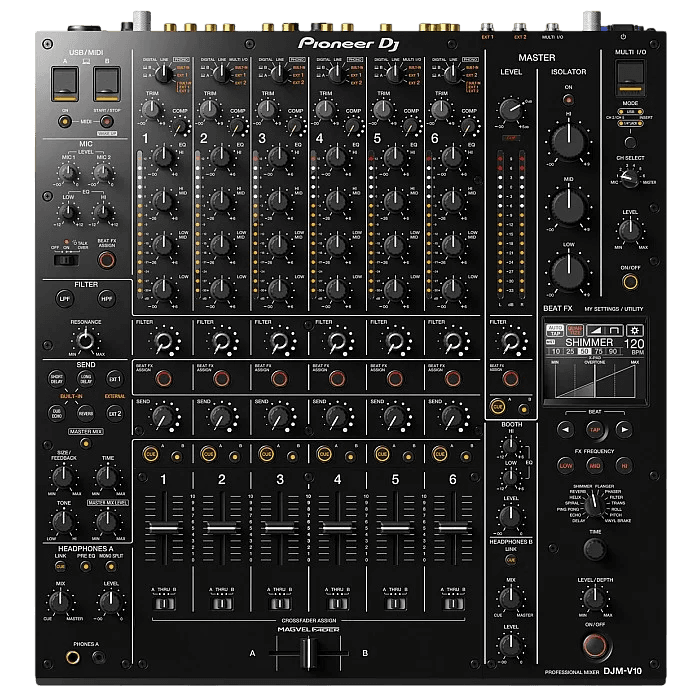This screenshot has width=700, height=700.
Task: Click the 120 BPM readout
Action: click(x=634, y=344)
